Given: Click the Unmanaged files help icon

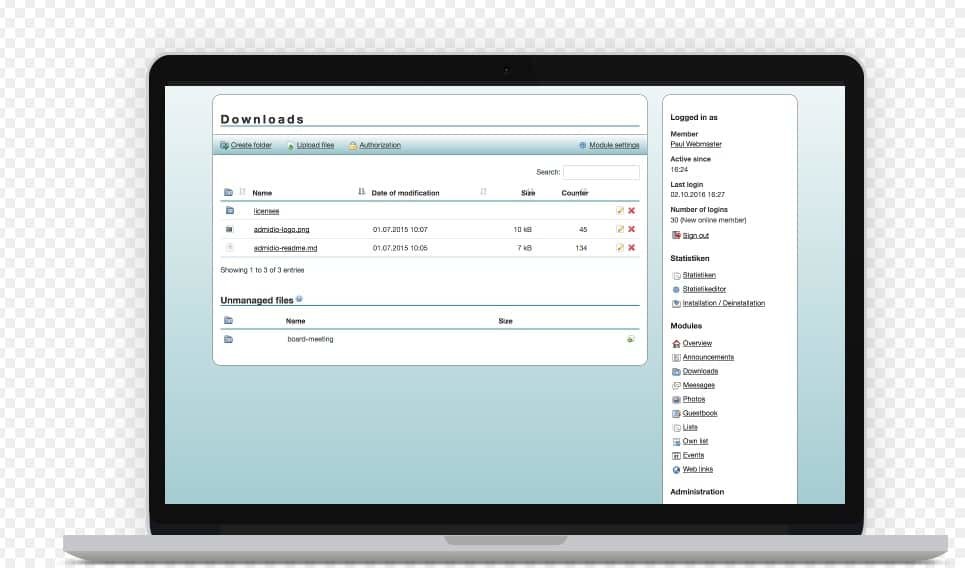Looking at the screenshot, I should pos(299,299).
